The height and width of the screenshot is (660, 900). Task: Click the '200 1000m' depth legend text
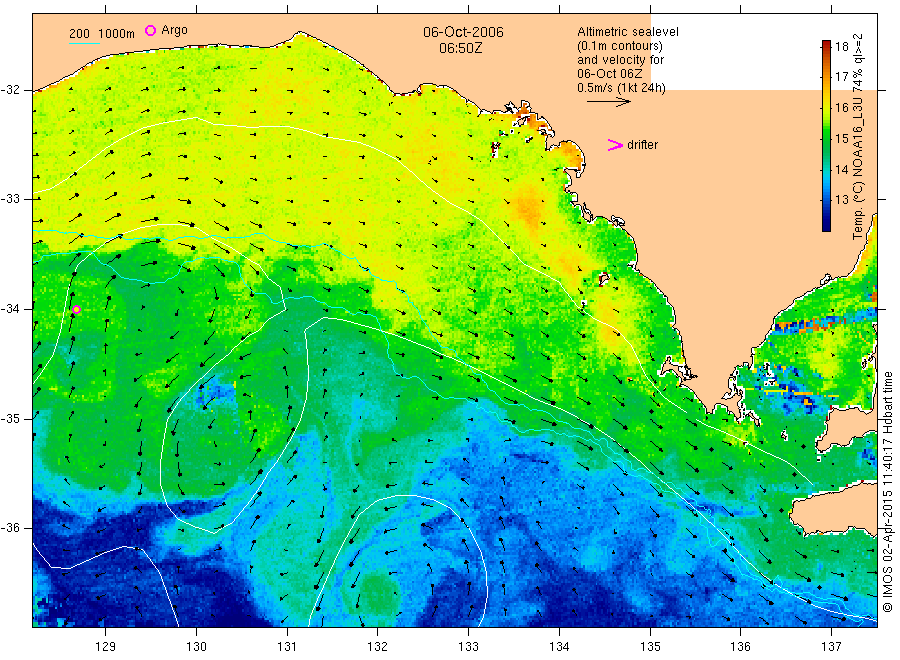coord(102,34)
